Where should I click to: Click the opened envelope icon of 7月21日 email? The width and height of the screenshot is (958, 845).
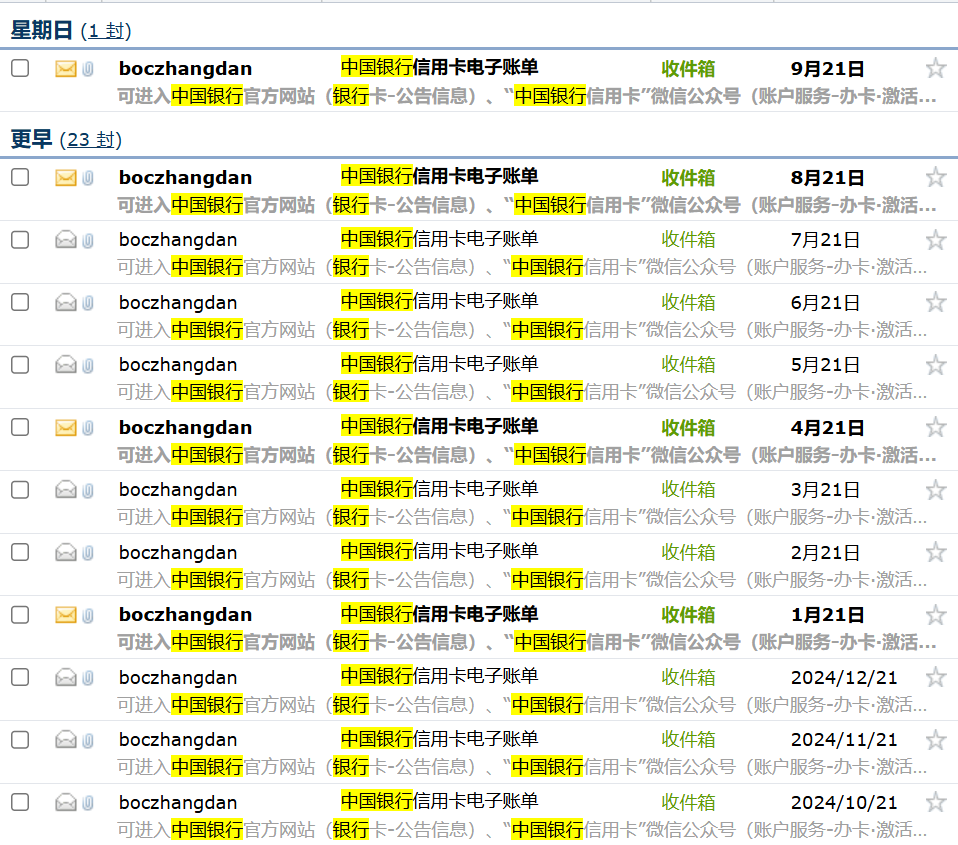pyautogui.click(x=66, y=240)
